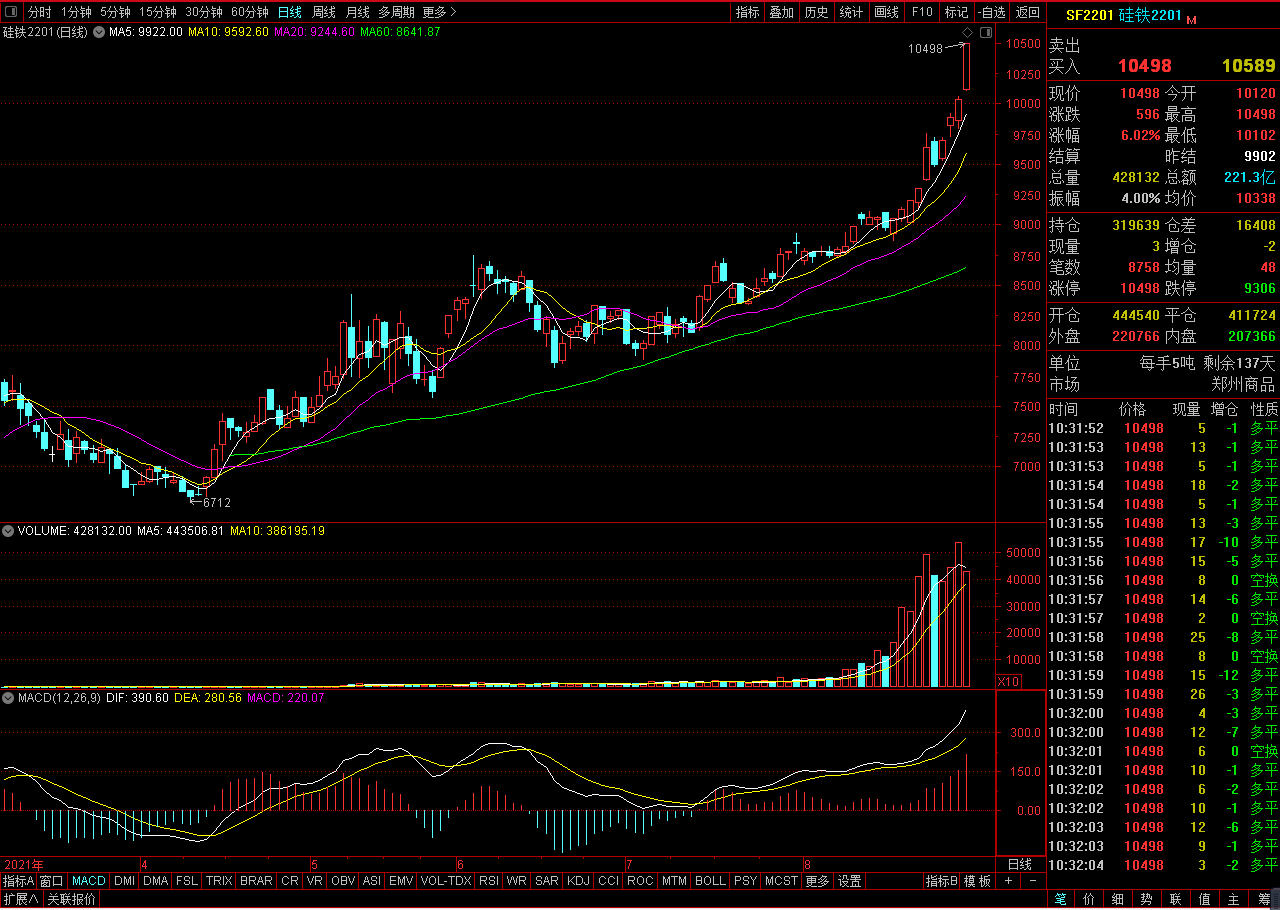Click the 6712 low price marker
The height and width of the screenshot is (910, 1280).
216,502
